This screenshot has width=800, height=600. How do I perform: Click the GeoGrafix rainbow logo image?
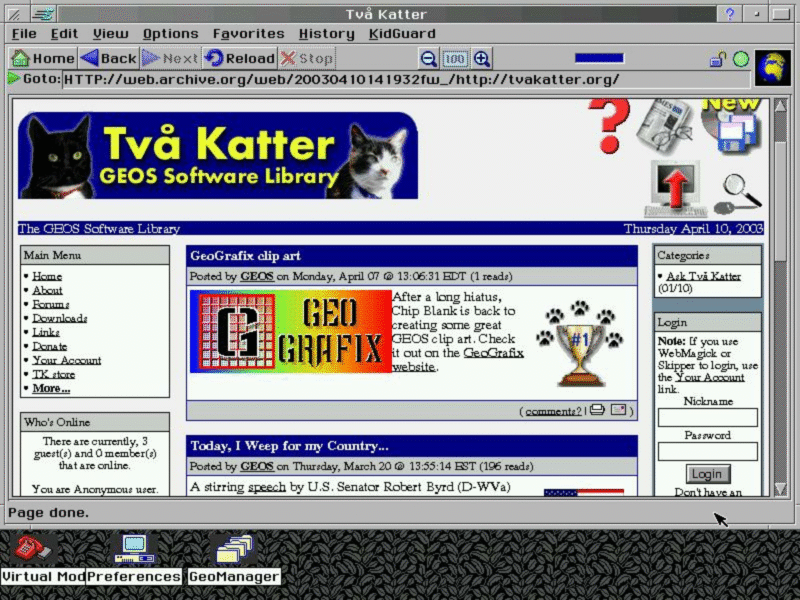click(x=291, y=332)
